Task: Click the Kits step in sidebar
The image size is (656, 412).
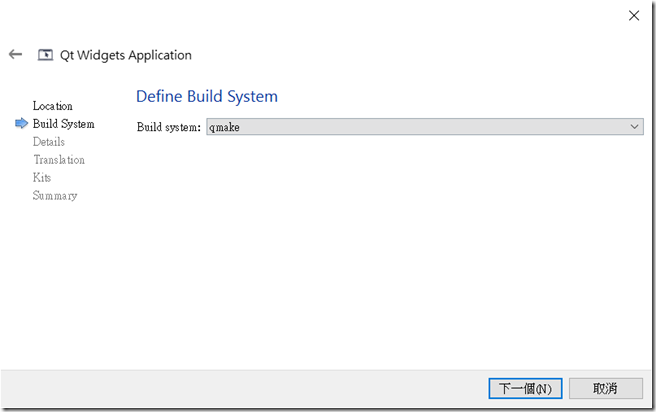Action: (x=42, y=177)
